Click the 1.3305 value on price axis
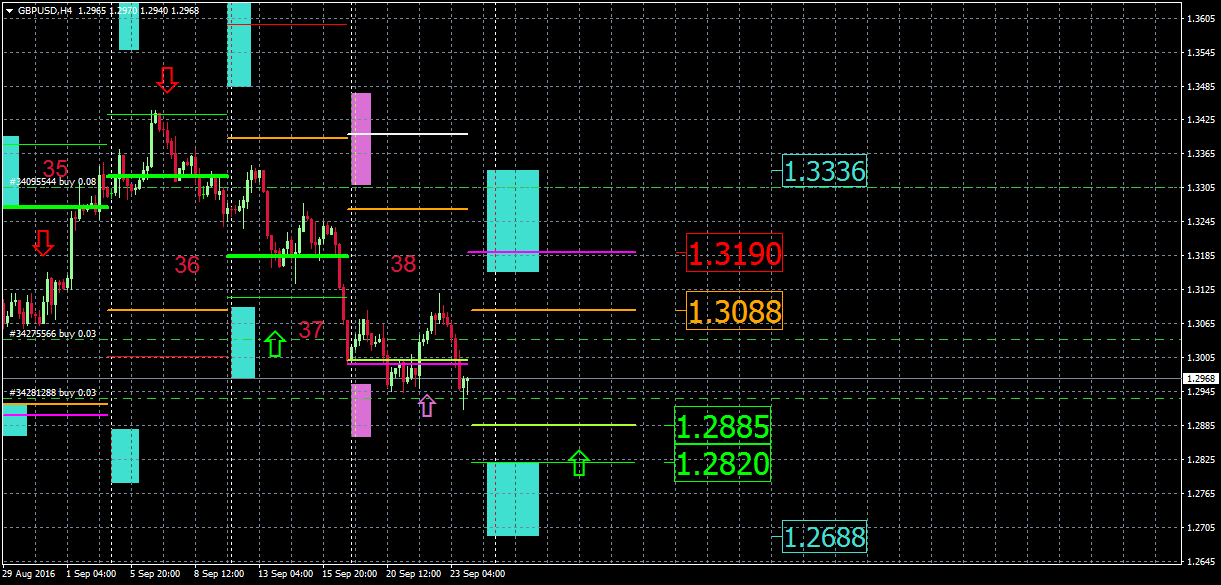The height and width of the screenshot is (585, 1221). 1199,188
